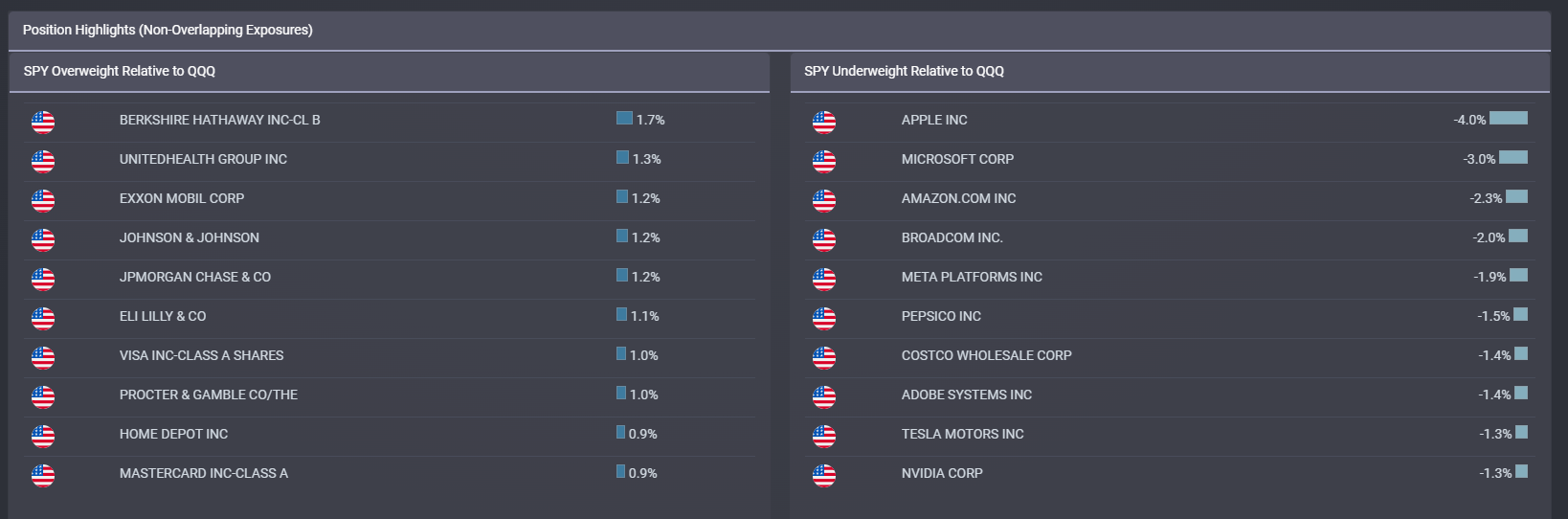Click the -1.5% value for PepsiCo
1568x519 pixels.
coord(1493,316)
